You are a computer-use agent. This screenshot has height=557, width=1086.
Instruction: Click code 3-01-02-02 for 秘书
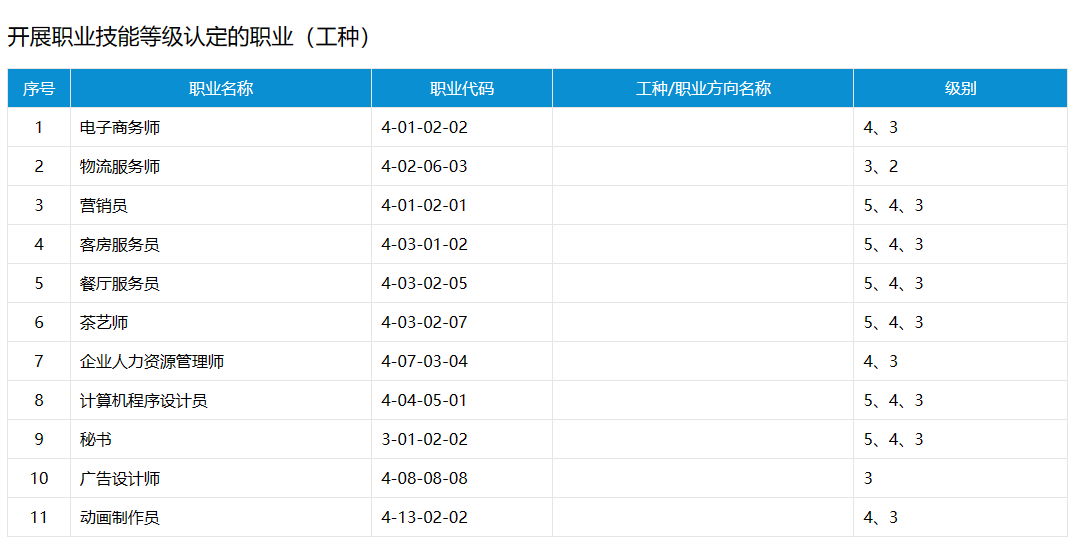(x=425, y=439)
